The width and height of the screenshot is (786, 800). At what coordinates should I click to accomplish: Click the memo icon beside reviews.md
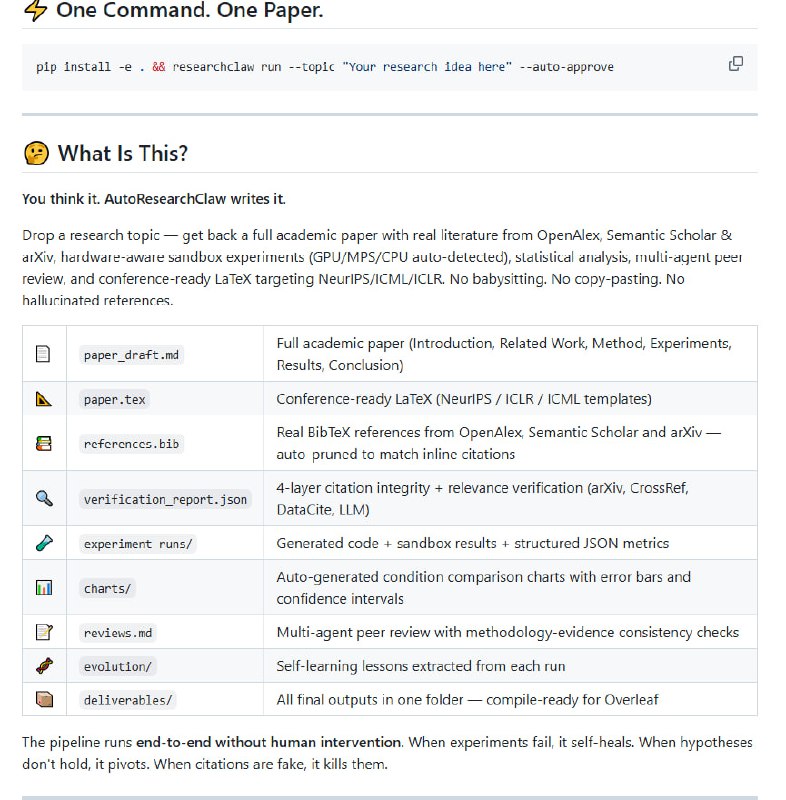pos(43,632)
